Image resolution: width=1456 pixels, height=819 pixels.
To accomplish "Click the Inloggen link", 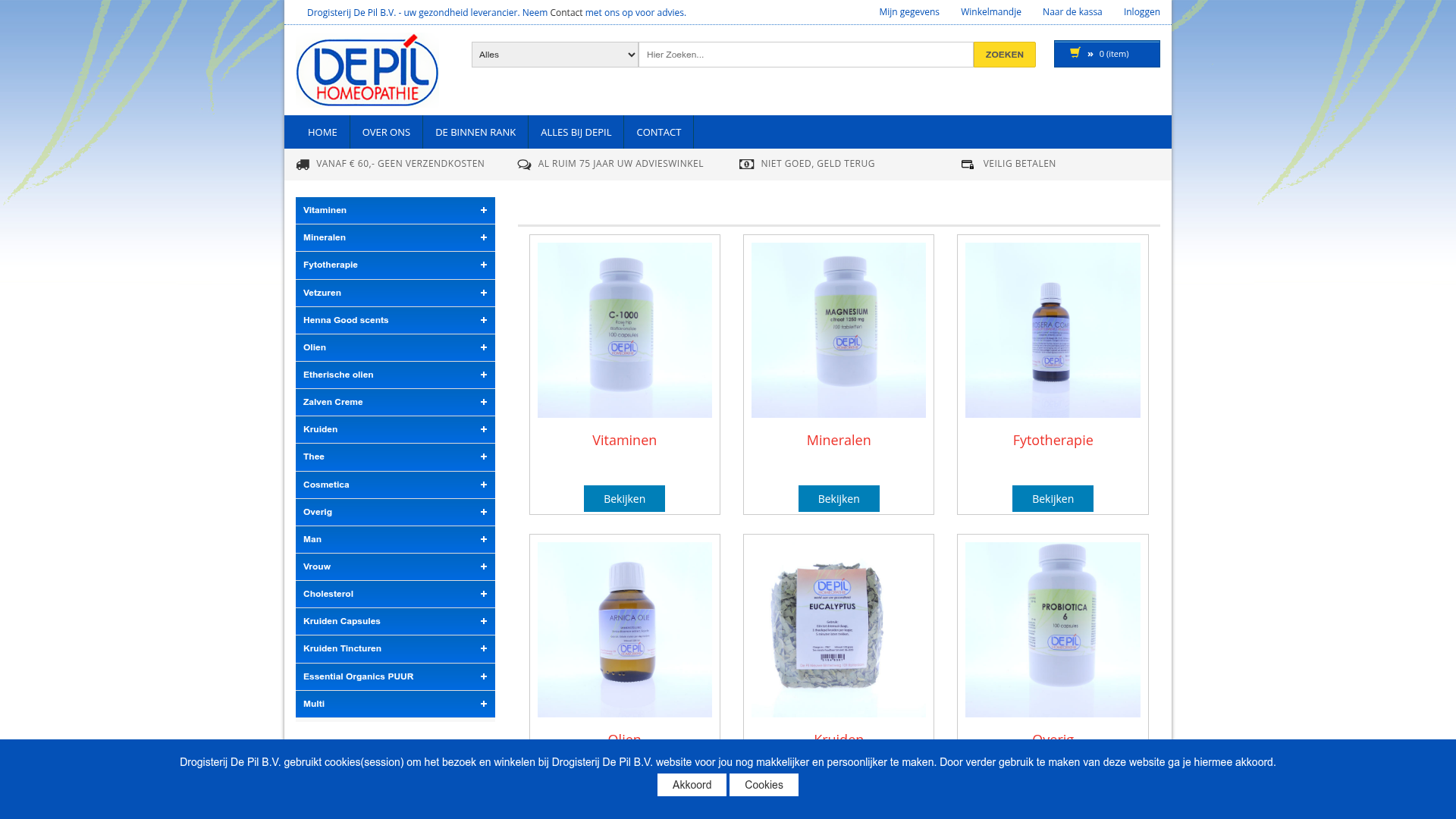I will [1142, 12].
